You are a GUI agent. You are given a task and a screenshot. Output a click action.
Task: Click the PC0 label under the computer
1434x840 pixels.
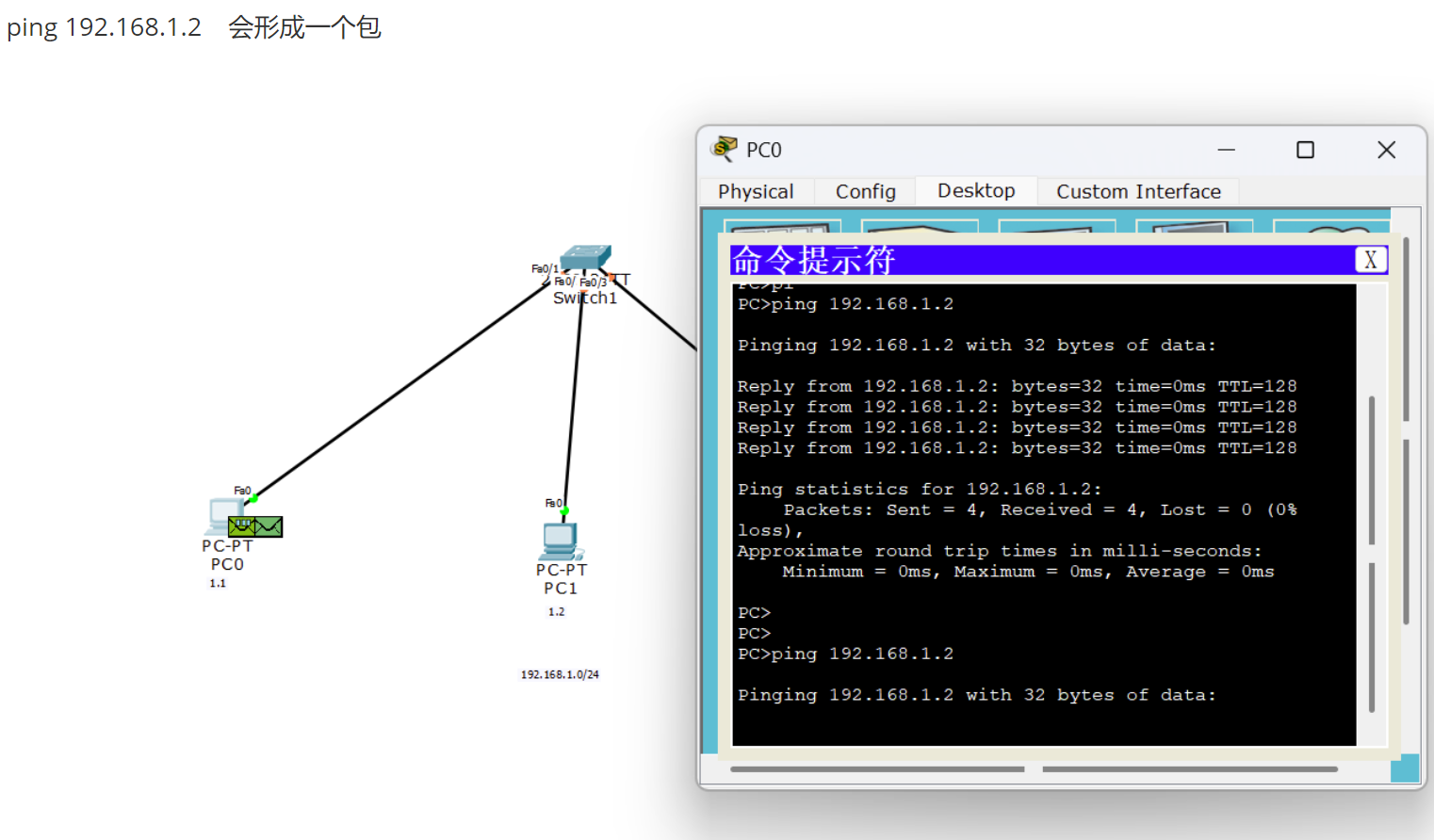click(x=227, y=564)
